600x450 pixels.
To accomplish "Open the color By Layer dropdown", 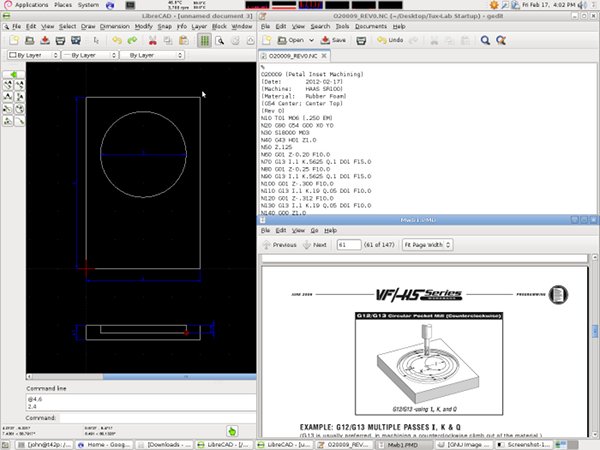I will coord(33,55).
